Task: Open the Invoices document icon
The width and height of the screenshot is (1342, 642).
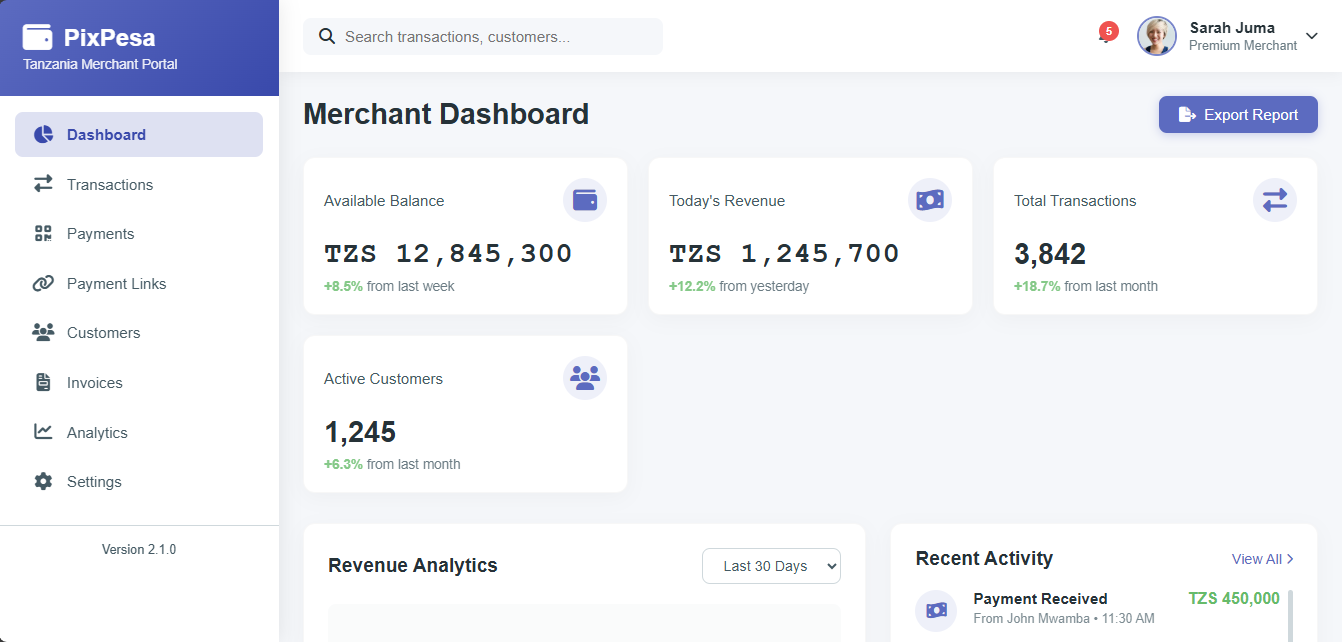Action: [x=43, y=382]
